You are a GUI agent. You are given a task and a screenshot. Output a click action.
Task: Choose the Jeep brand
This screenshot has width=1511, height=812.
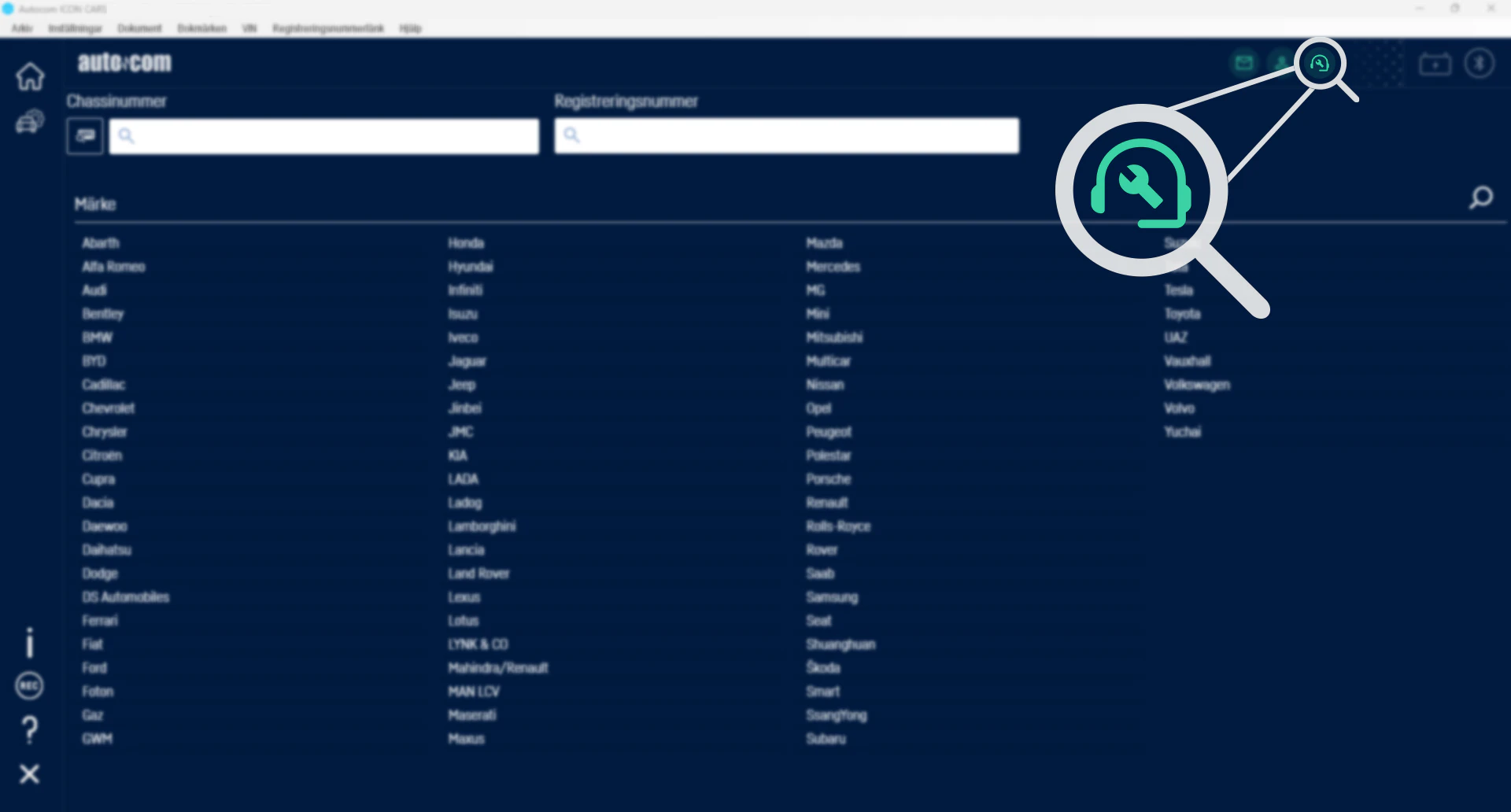pos(462,385)
